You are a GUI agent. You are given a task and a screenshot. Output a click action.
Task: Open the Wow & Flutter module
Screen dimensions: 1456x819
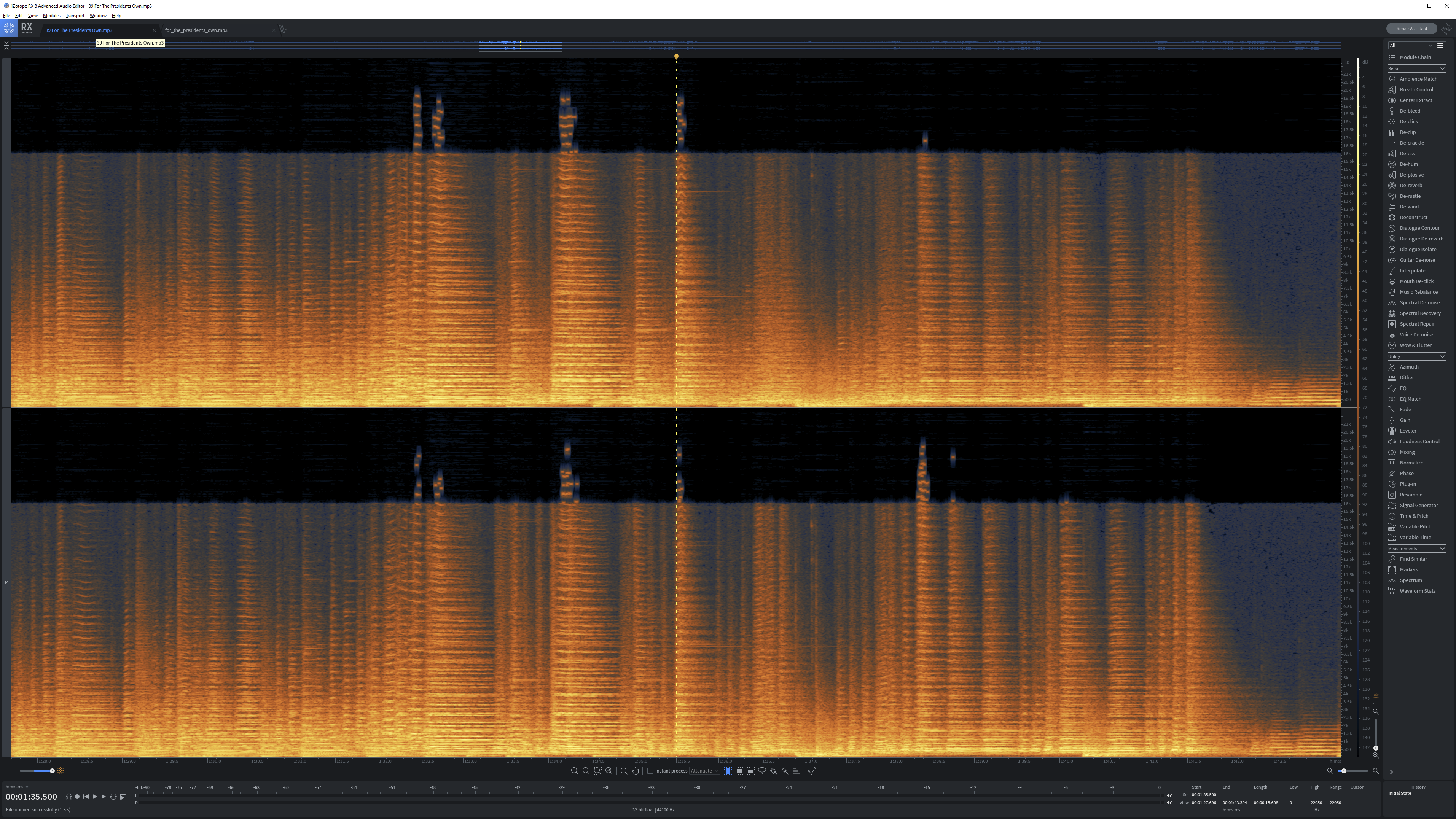[1415, 345]
